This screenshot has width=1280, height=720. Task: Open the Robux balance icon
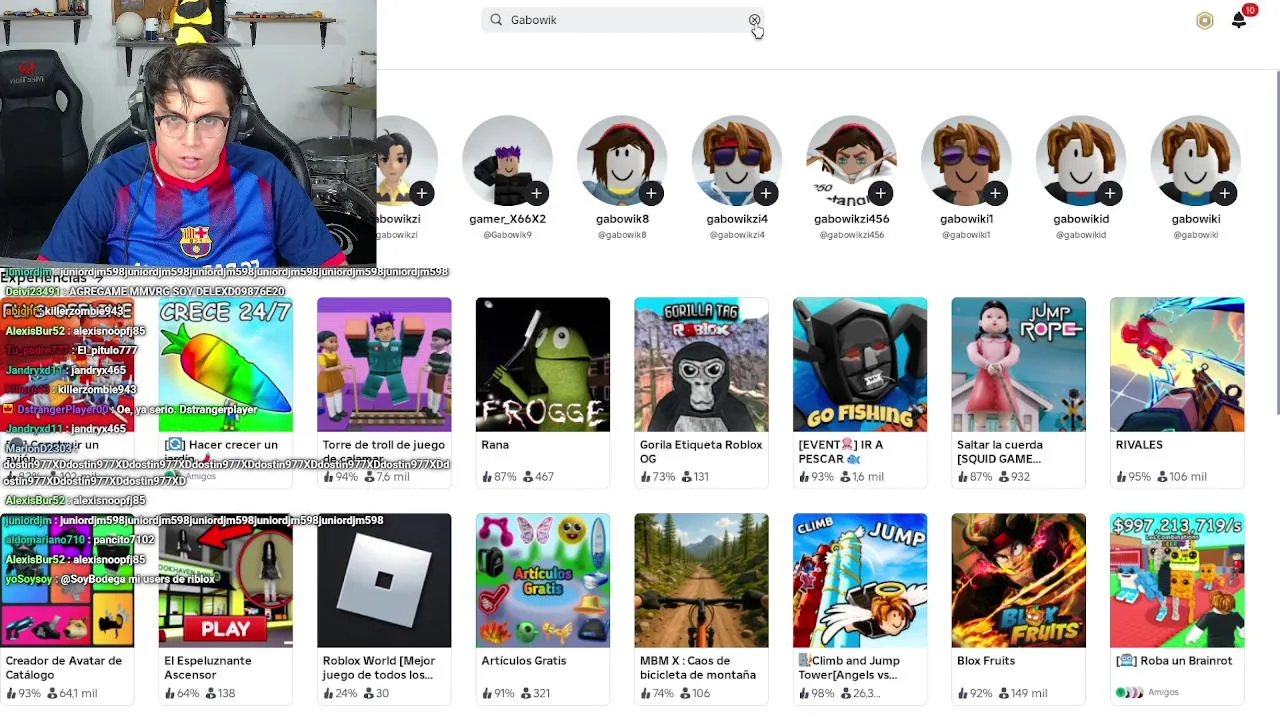pyautogui.click(x=1204, y=21)
